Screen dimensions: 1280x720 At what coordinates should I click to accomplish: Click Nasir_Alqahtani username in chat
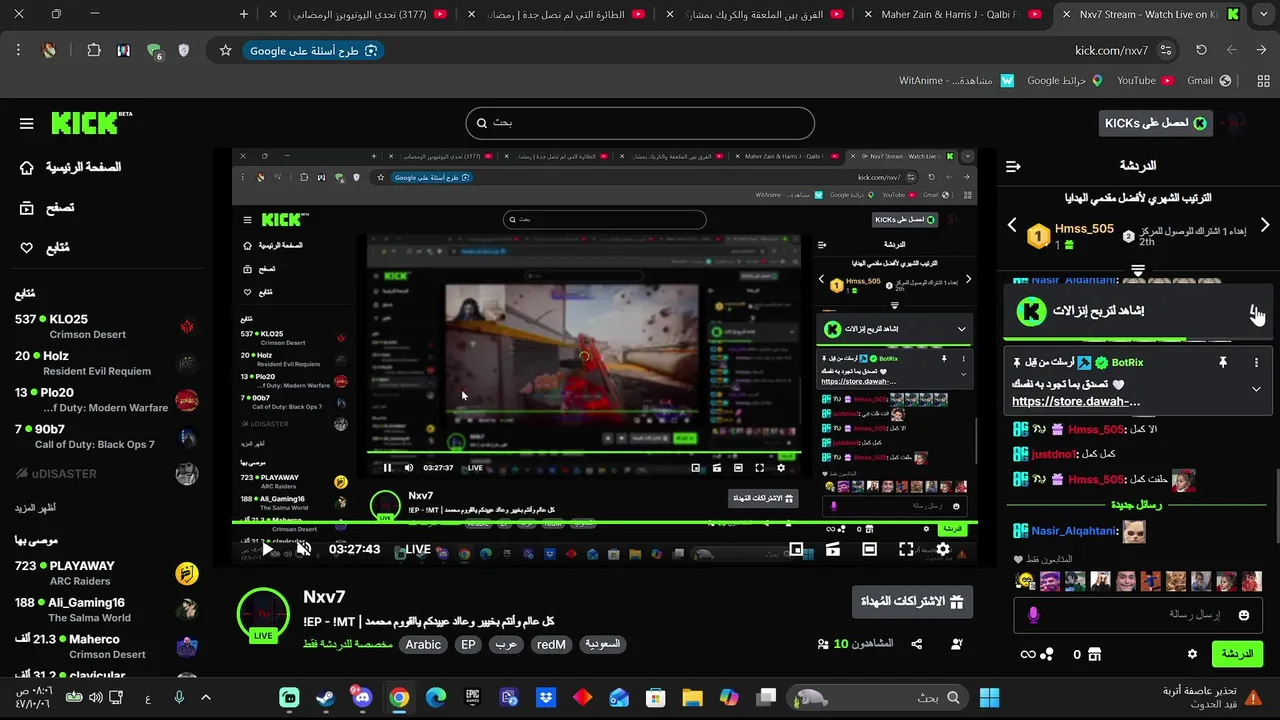[1075, 531]
